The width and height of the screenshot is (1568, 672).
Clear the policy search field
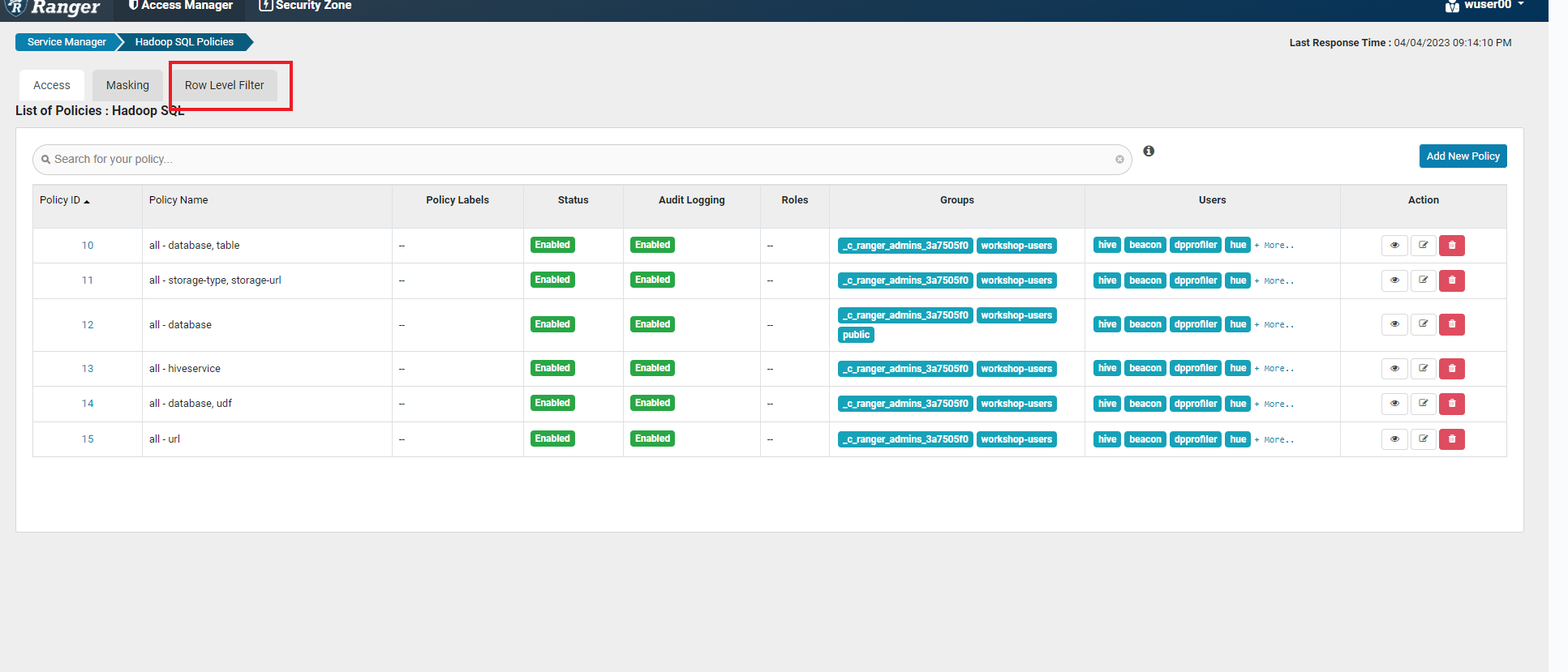[1119, 160]
